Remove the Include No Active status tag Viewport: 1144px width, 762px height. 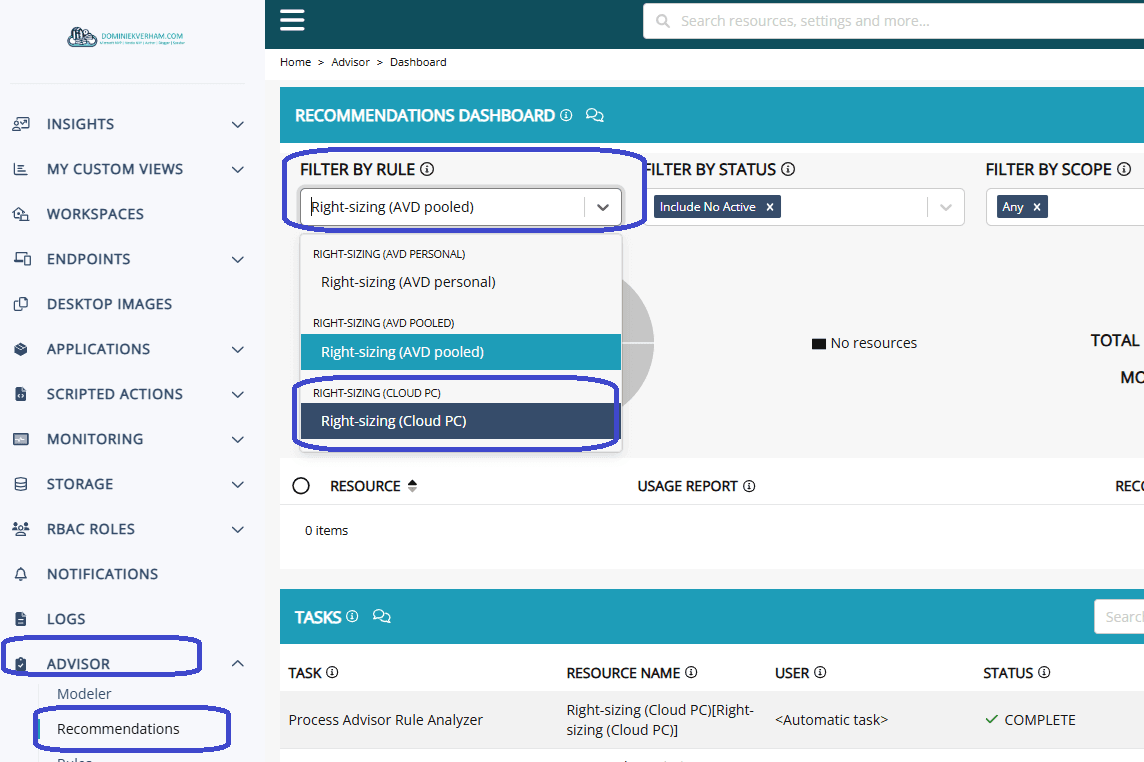point(769,207)
